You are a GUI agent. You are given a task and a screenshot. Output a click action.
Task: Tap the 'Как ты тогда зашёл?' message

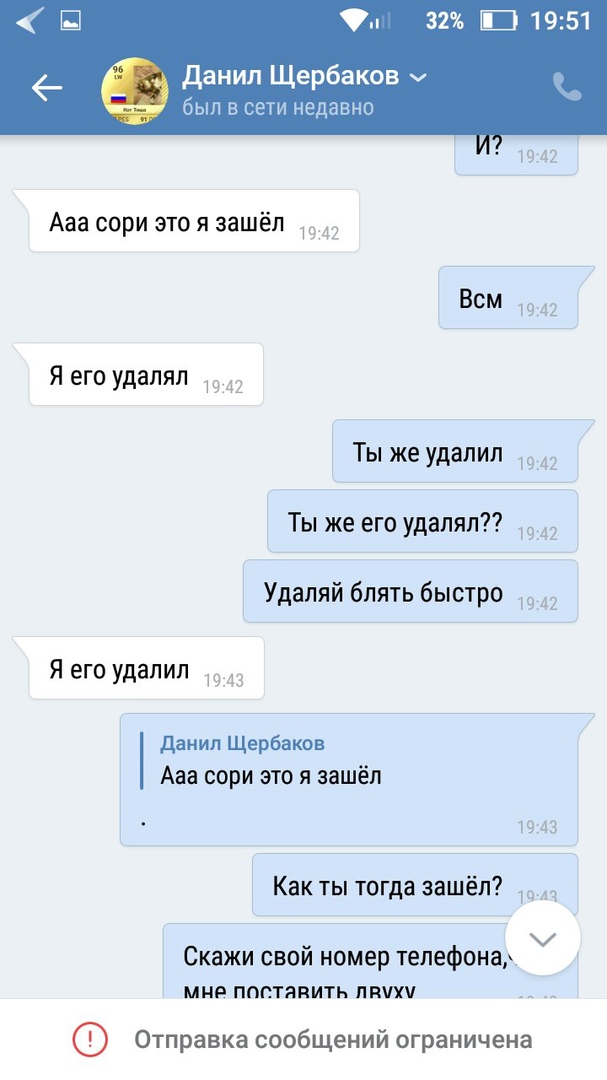click(415, 885)
